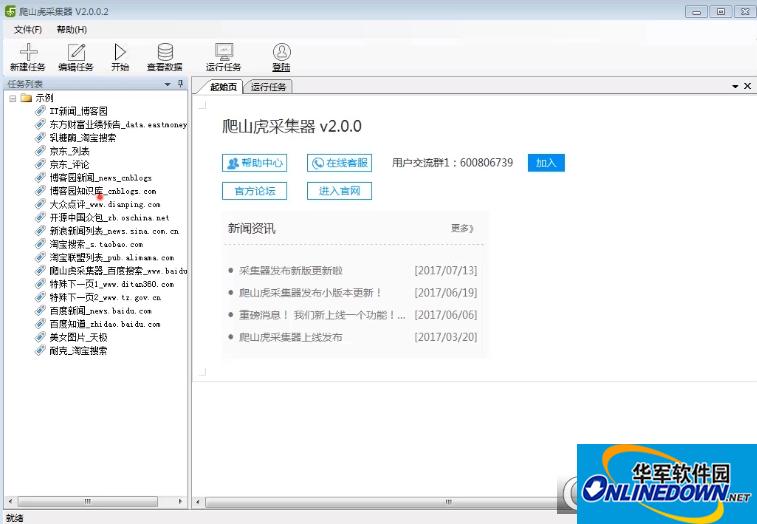Open news 重磅消息！我们新上线一个功能
The height and width of the screenshot is (524, 757).
pos(322,315)
